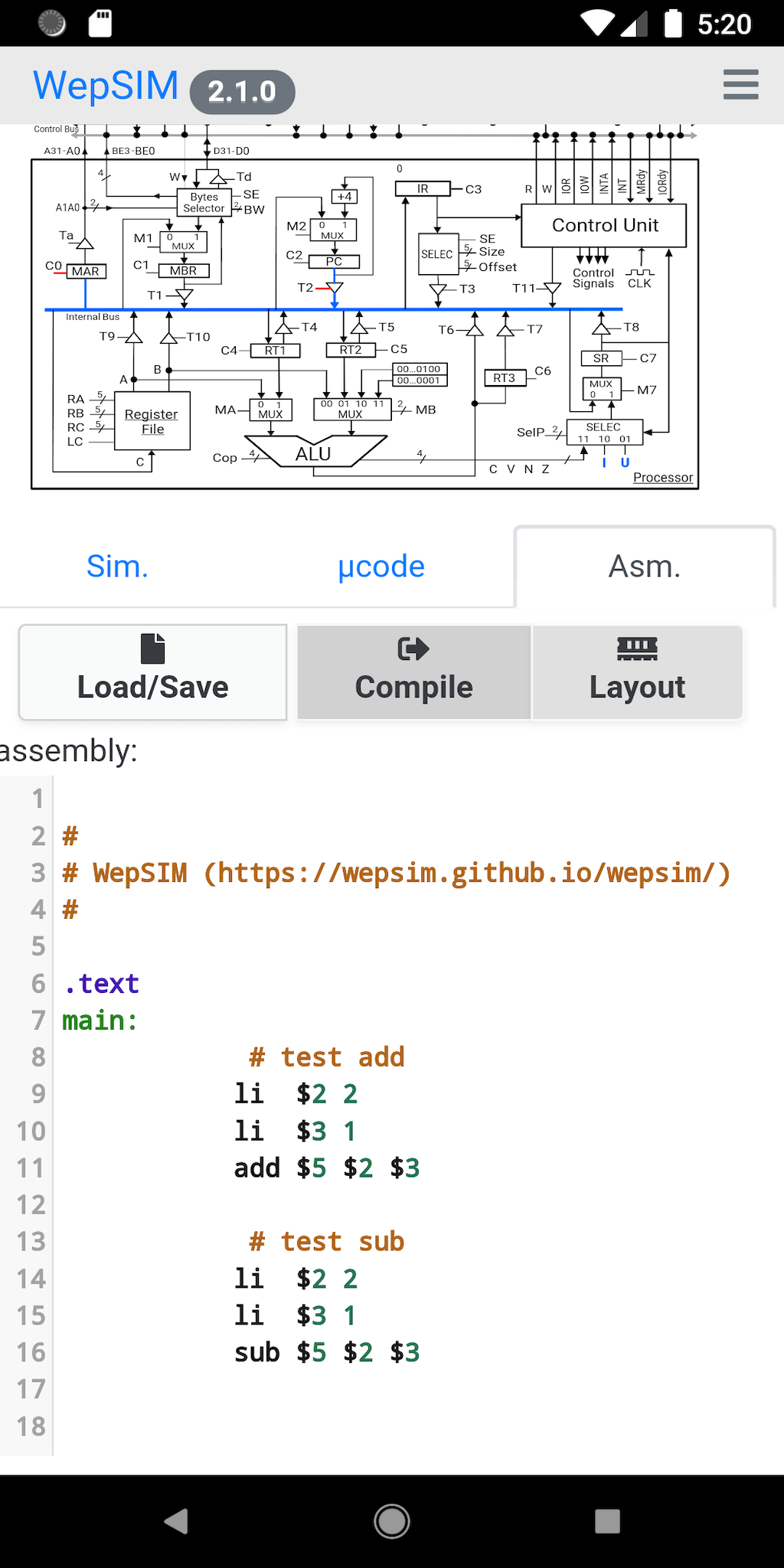Screen dimensions: 784x1568
Task: Click the RT1 register box
Action: pos(275,350)
